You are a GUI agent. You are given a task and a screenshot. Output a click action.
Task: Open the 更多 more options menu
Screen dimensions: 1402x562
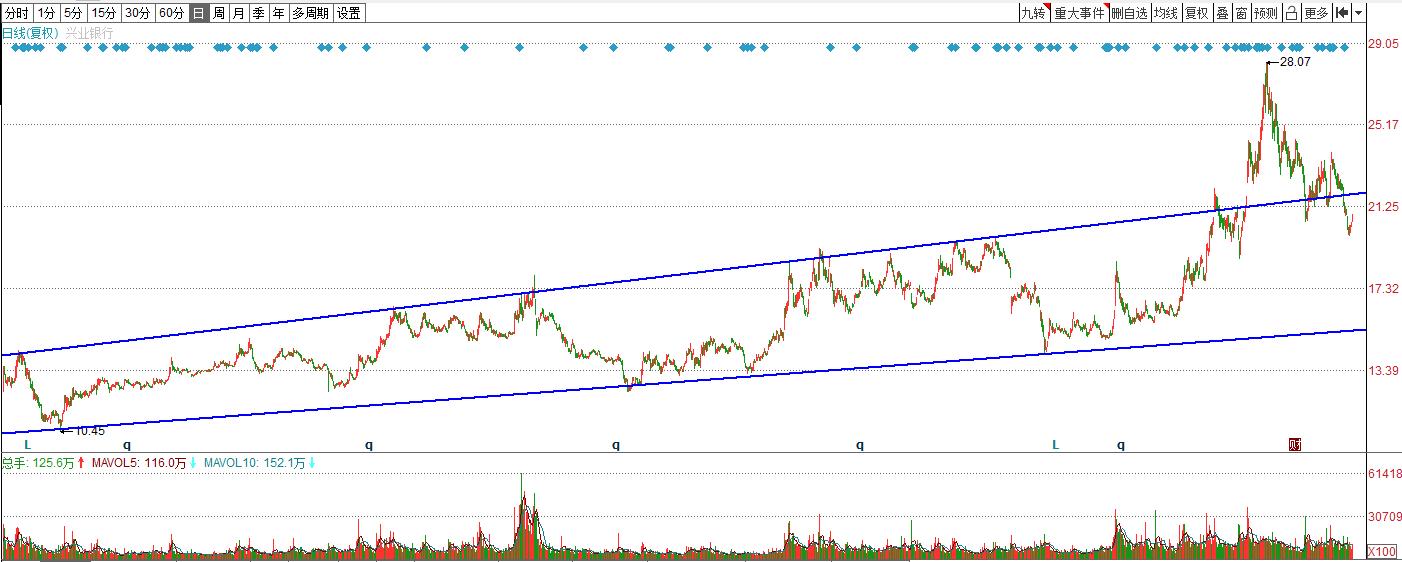pos(1317,13)
